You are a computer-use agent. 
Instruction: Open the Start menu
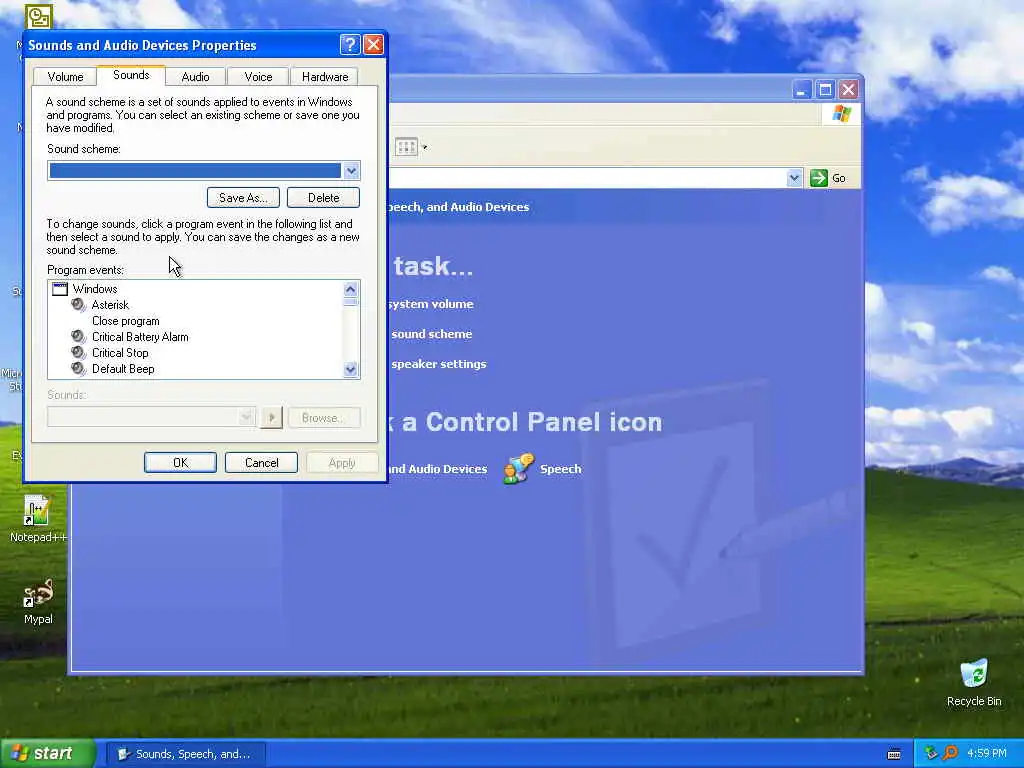tap(47, 754)
